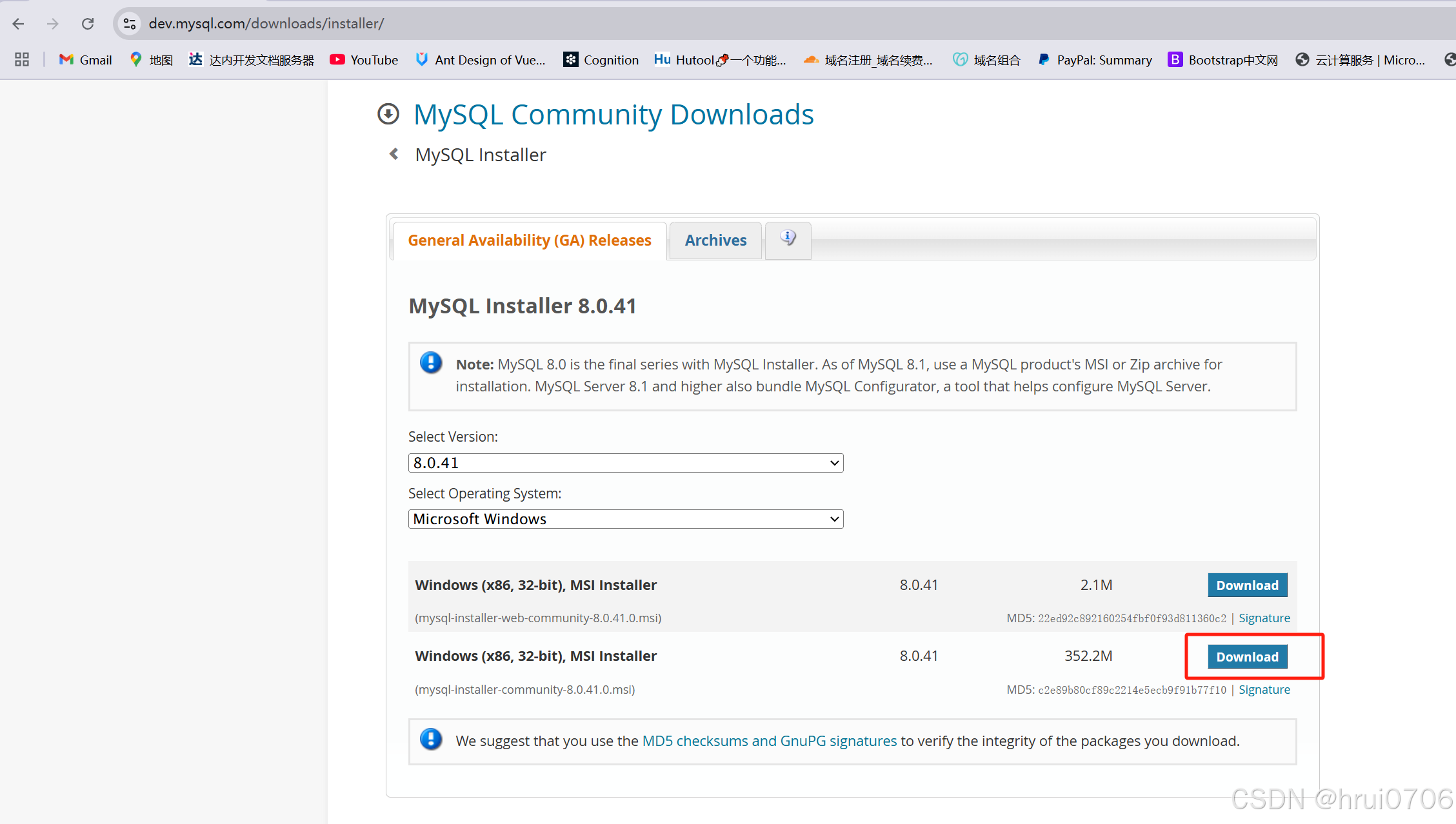Viewport: 1456px width, 824px height.
Task: Click the download circle icon beside the heading
Action: pos(388,114)
